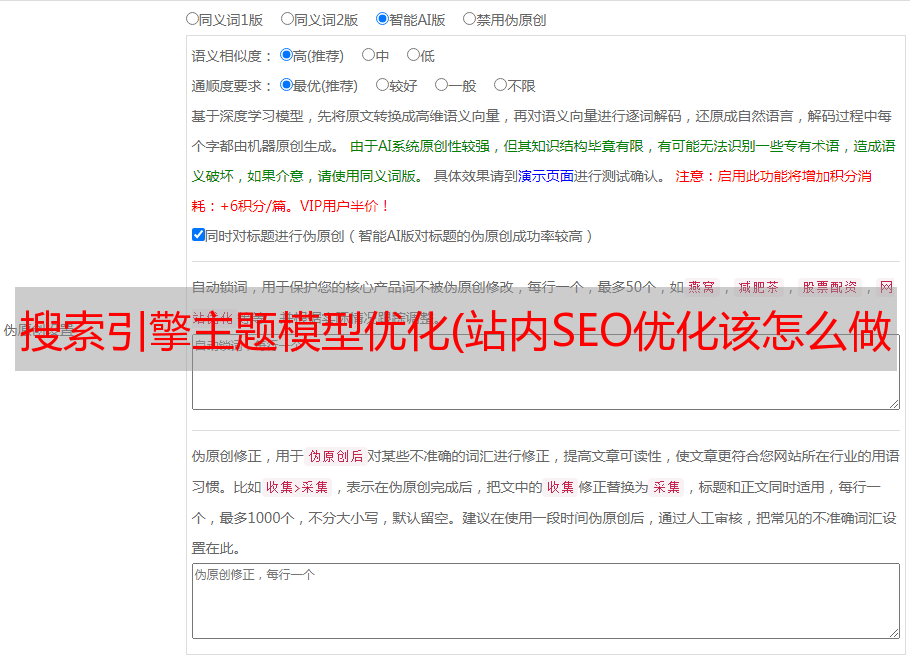911x658 pixels.
Task: Choose the 同义词2版 radio button
Action: pyautogui.click(x=287, y=18)
